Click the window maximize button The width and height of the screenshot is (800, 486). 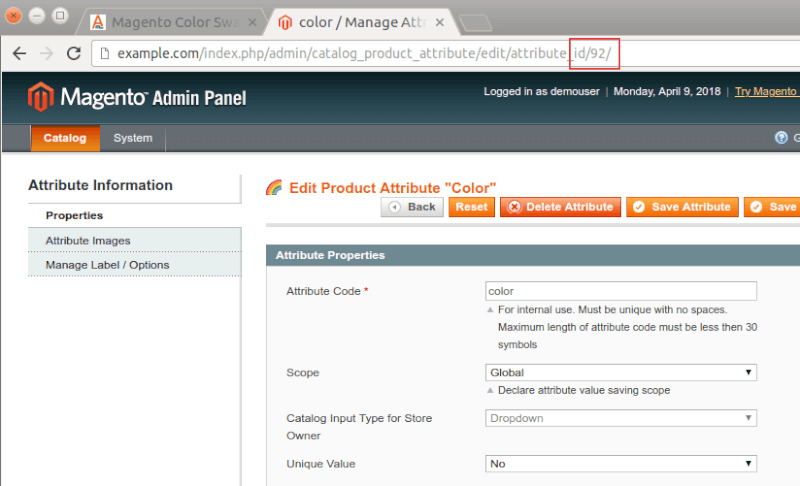[x=60, y=16]
